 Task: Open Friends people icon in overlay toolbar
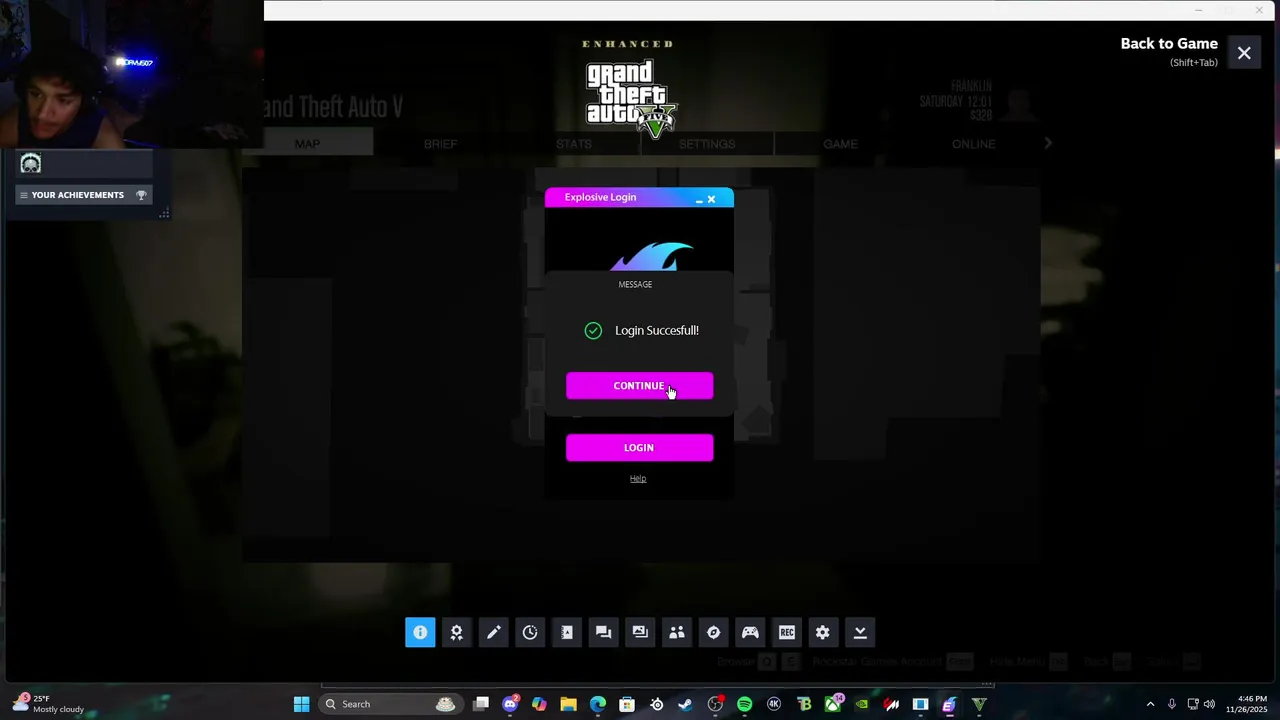(677, 632)
